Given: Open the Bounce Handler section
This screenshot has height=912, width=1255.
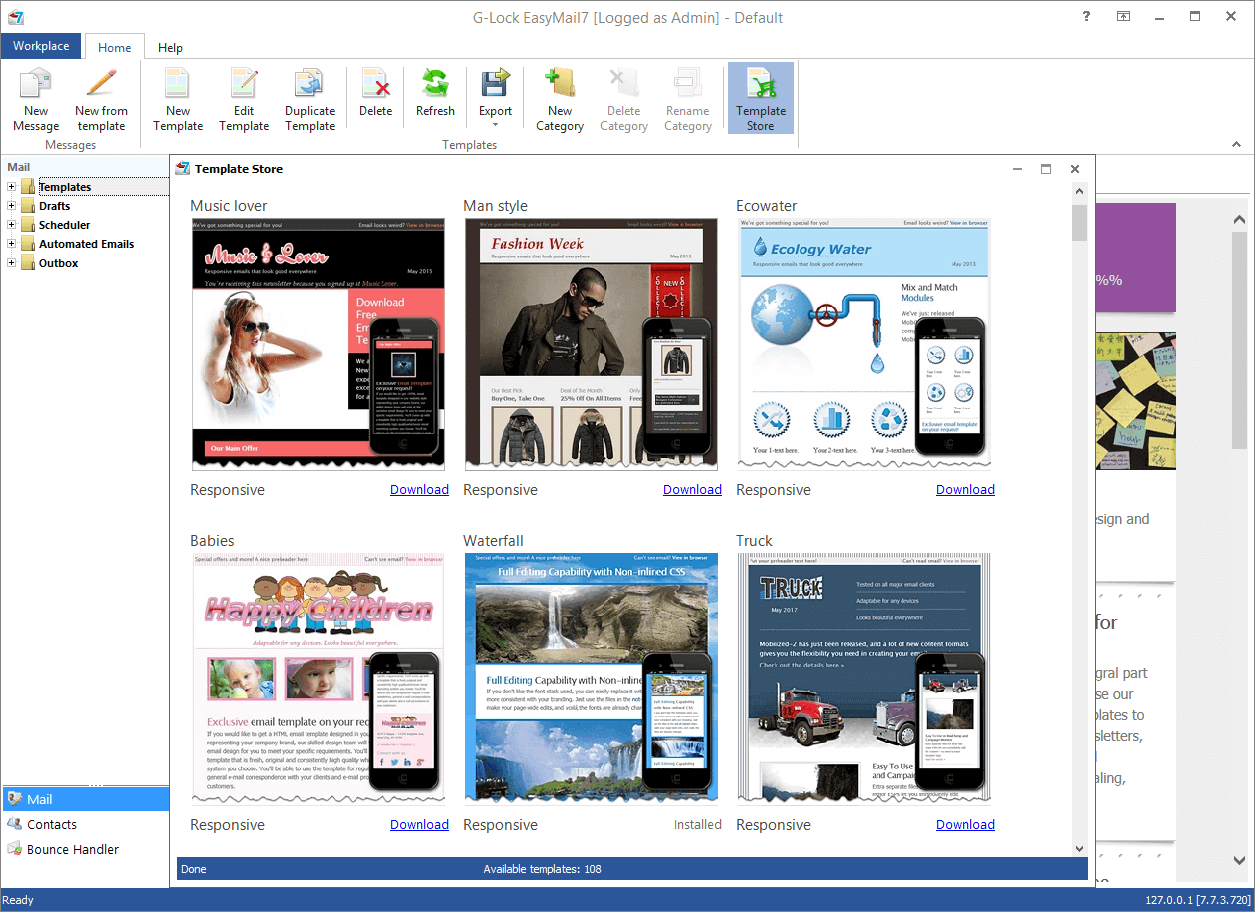Looking at the screenshot, I should tap(85, 849).
